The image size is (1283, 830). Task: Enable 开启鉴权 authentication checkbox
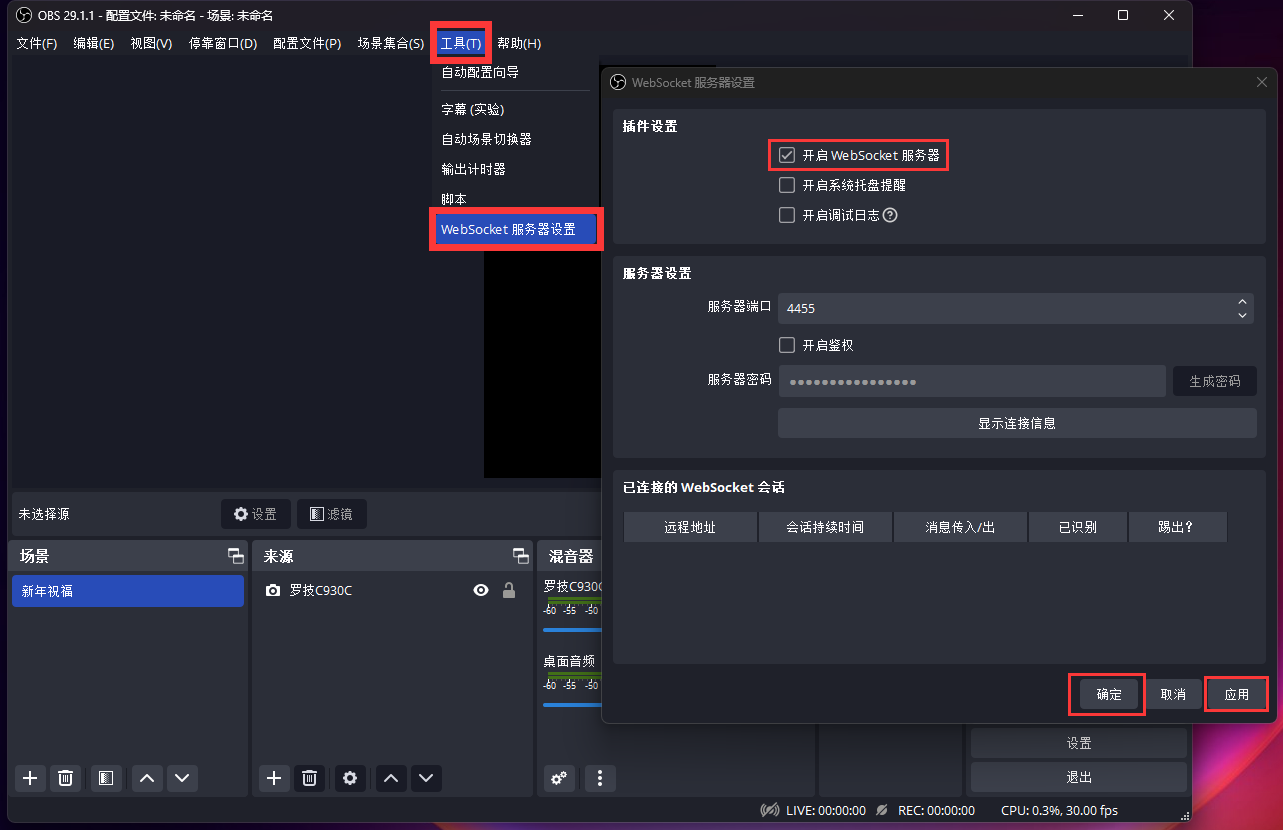pyautogui.click(x=787, y=345)
